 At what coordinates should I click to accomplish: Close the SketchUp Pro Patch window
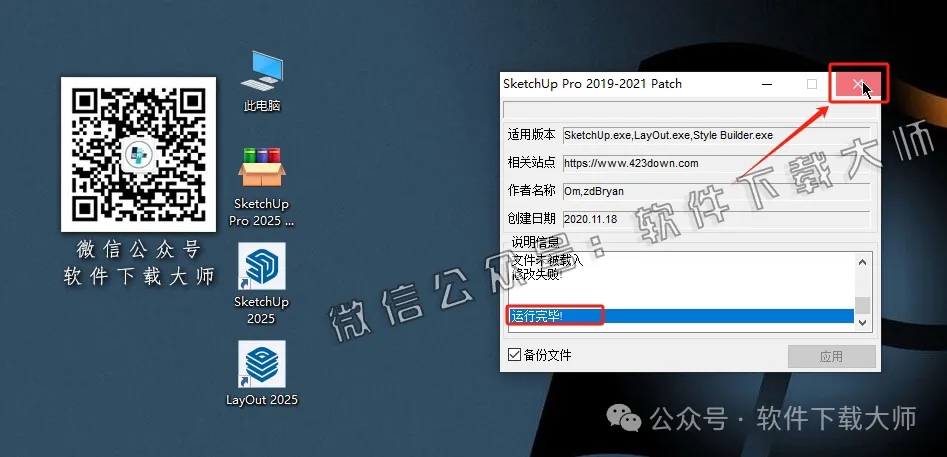click(858, 84)
